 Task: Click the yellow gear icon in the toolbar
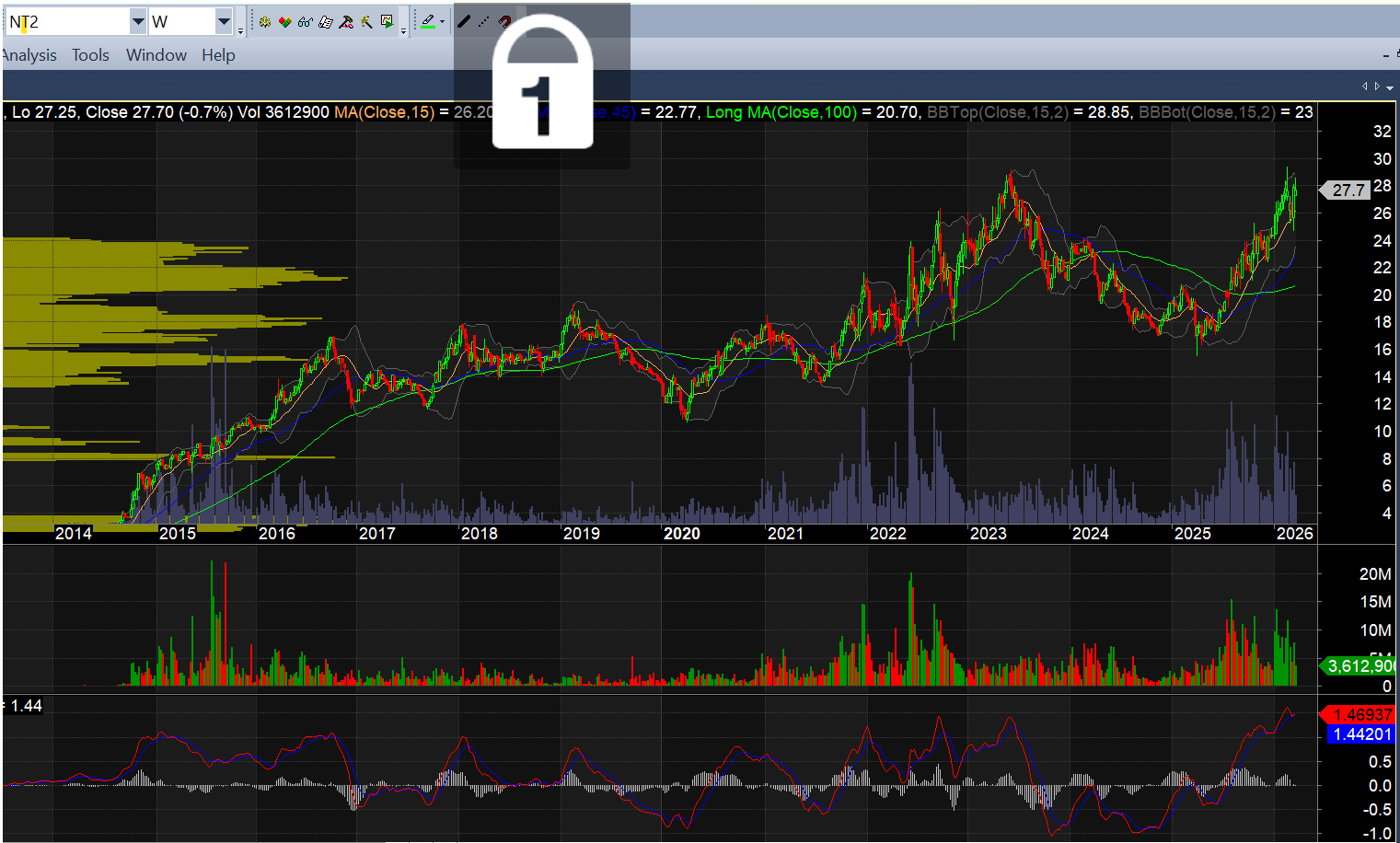(x=265, y=21)
